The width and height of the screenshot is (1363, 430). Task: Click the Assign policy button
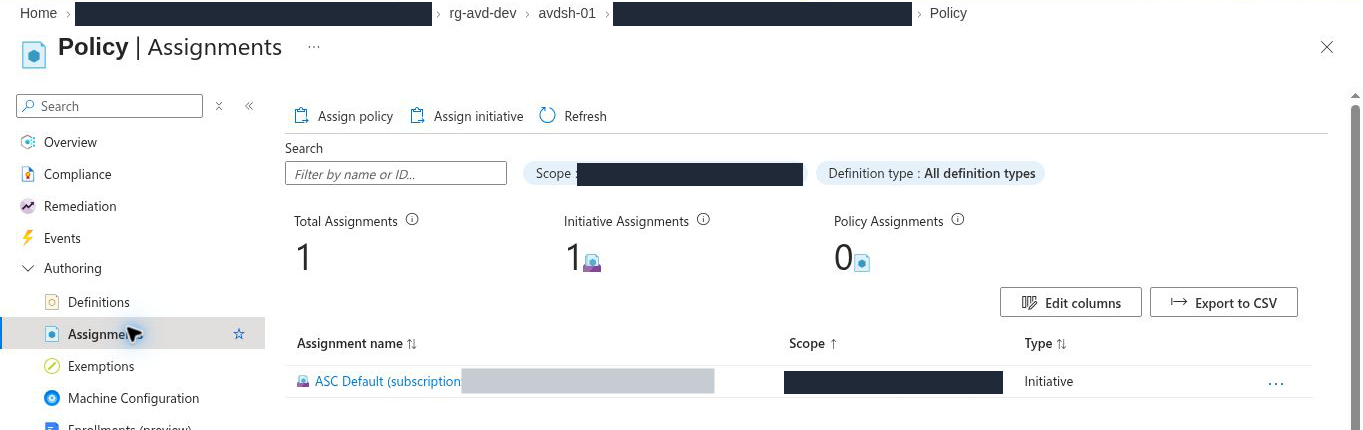[x=343, y=116]
